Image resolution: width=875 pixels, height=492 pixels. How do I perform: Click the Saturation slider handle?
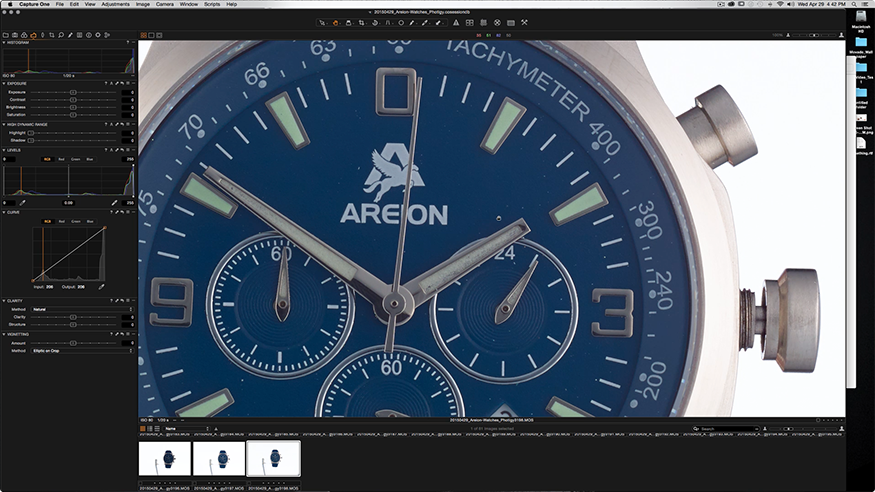point(73,115)
